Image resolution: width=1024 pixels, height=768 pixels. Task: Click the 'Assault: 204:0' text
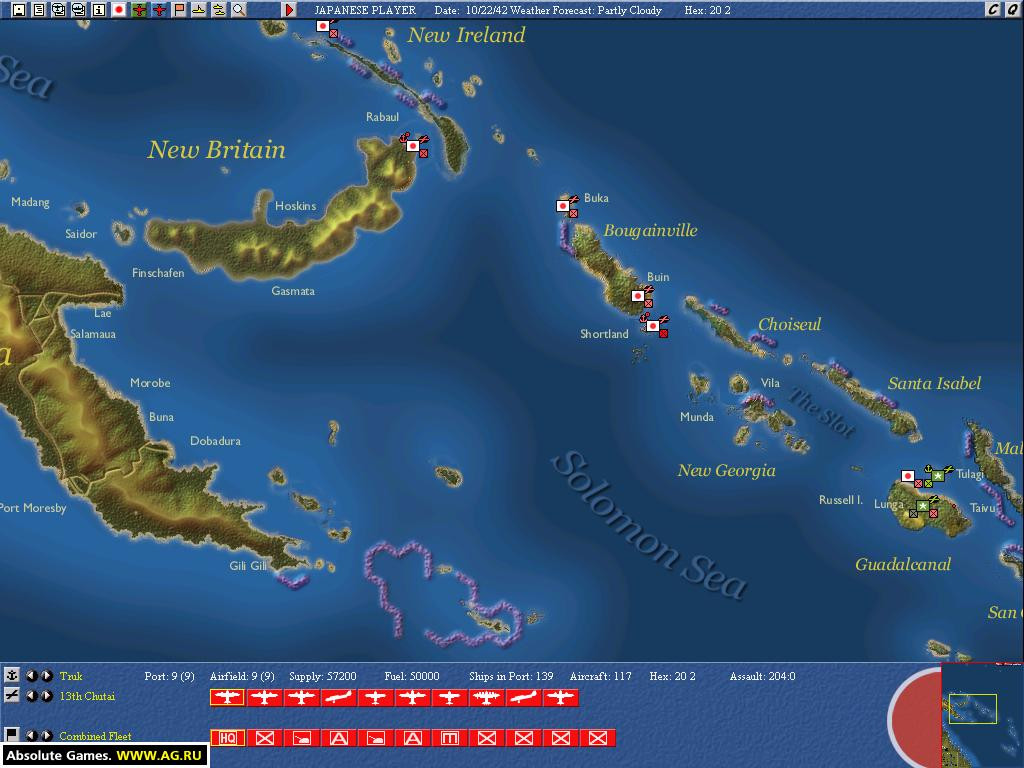762,676
